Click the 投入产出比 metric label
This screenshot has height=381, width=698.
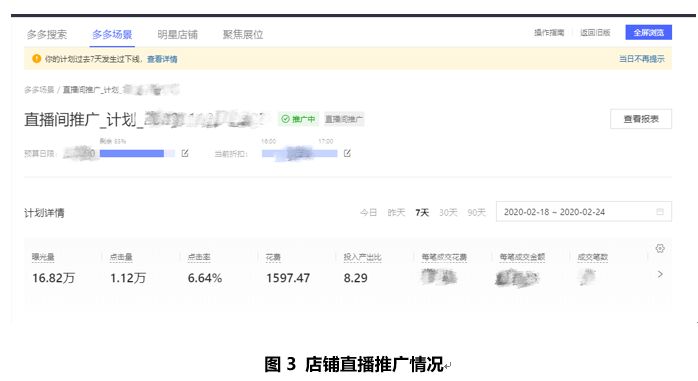click(x=362, y=257)
